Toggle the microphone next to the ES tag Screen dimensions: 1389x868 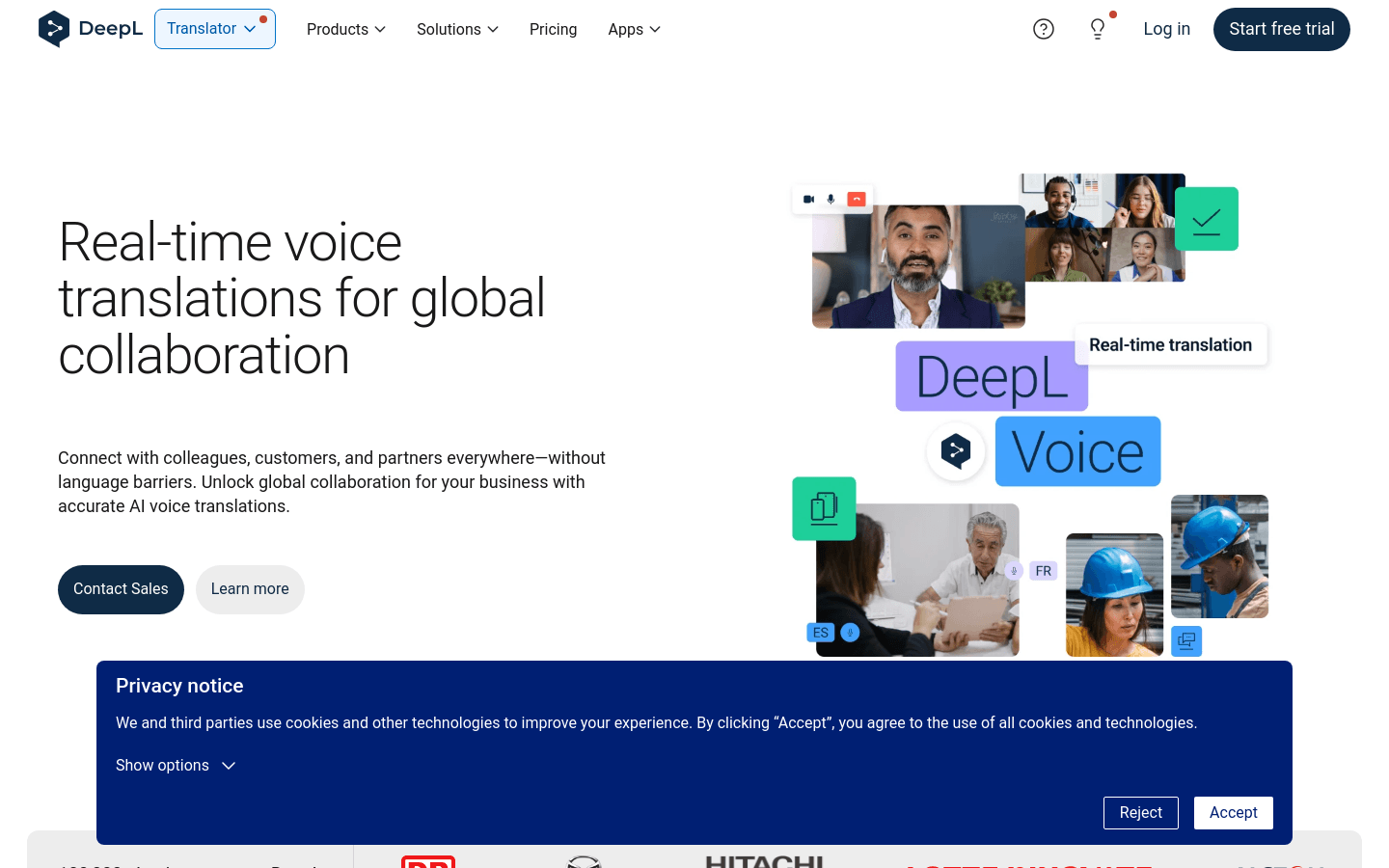849,632
